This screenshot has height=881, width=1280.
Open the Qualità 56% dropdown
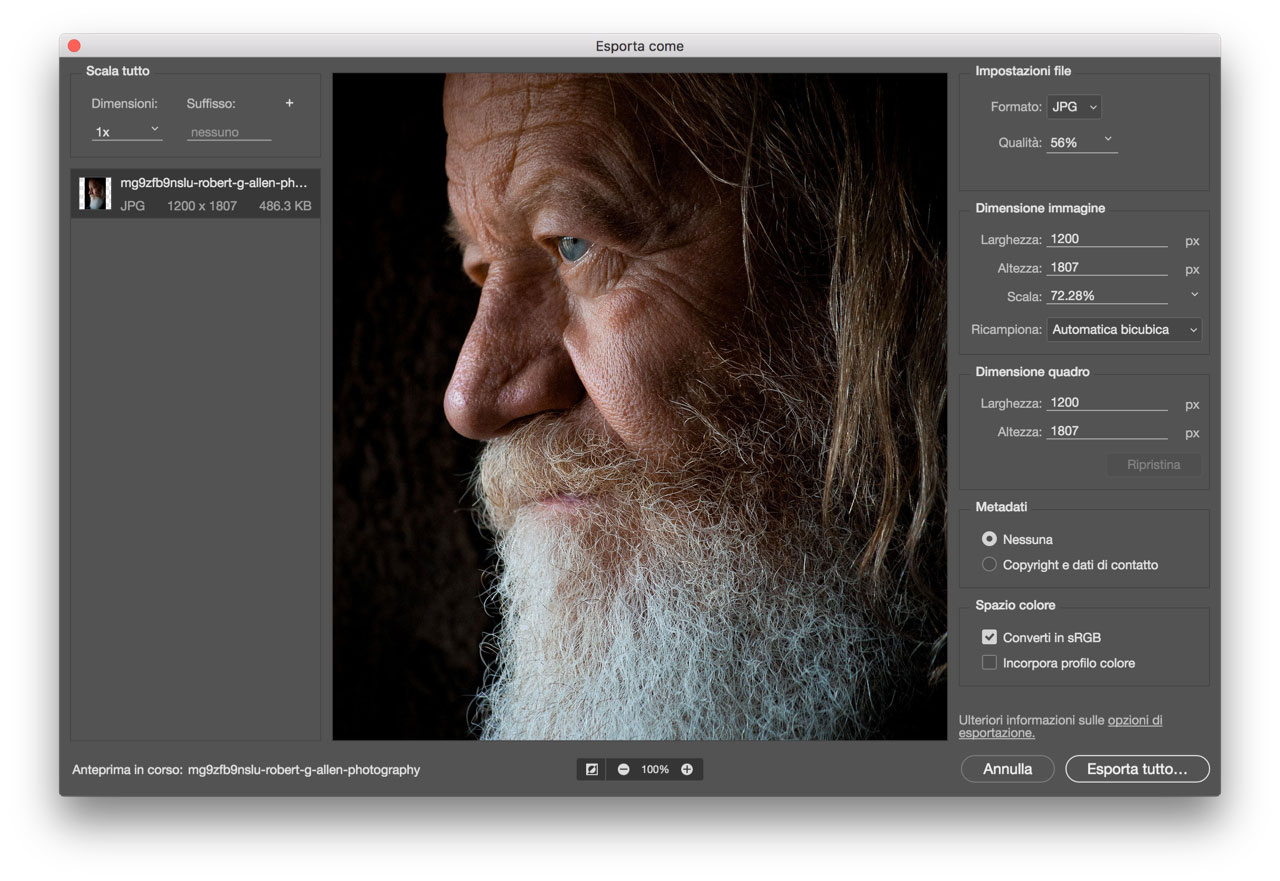click(x=1082, y=143)
